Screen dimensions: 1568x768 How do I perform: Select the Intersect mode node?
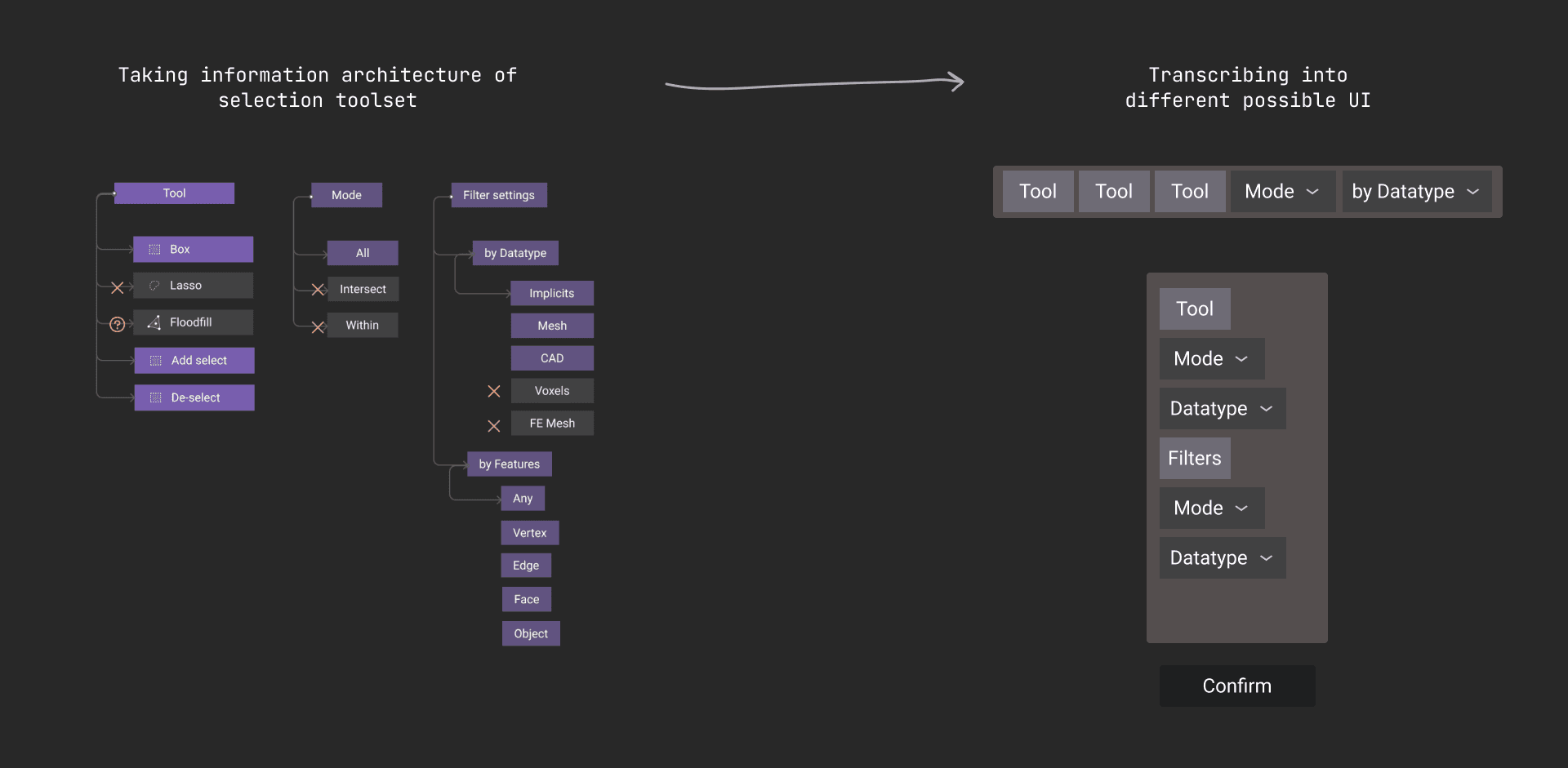(363, 289)
